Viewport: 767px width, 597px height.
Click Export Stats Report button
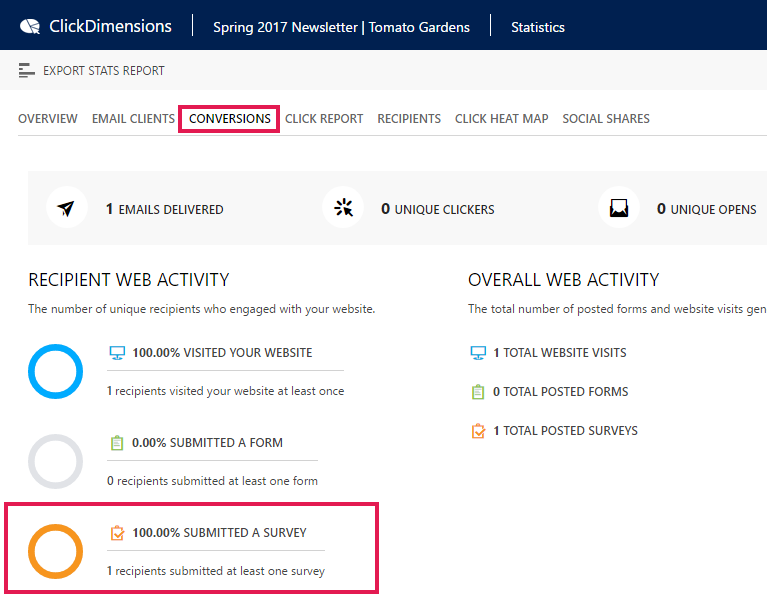pyautogui.click(x=91, y=70)
